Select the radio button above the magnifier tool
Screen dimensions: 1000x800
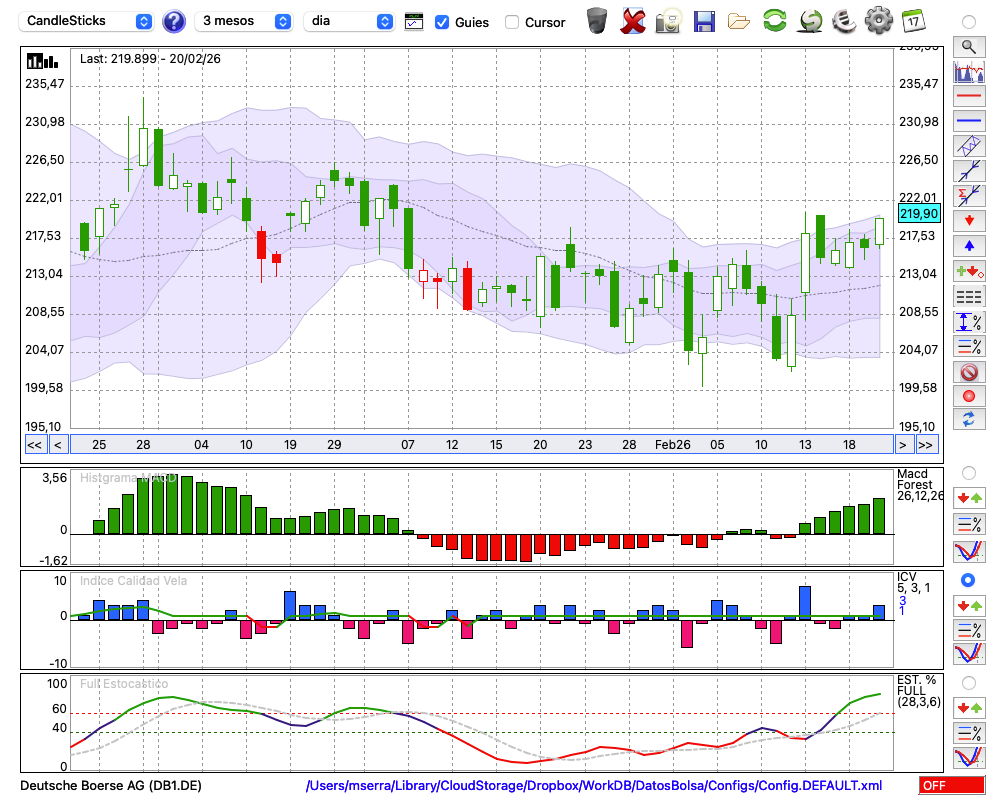pyautogui.click(x=969, y=22)
